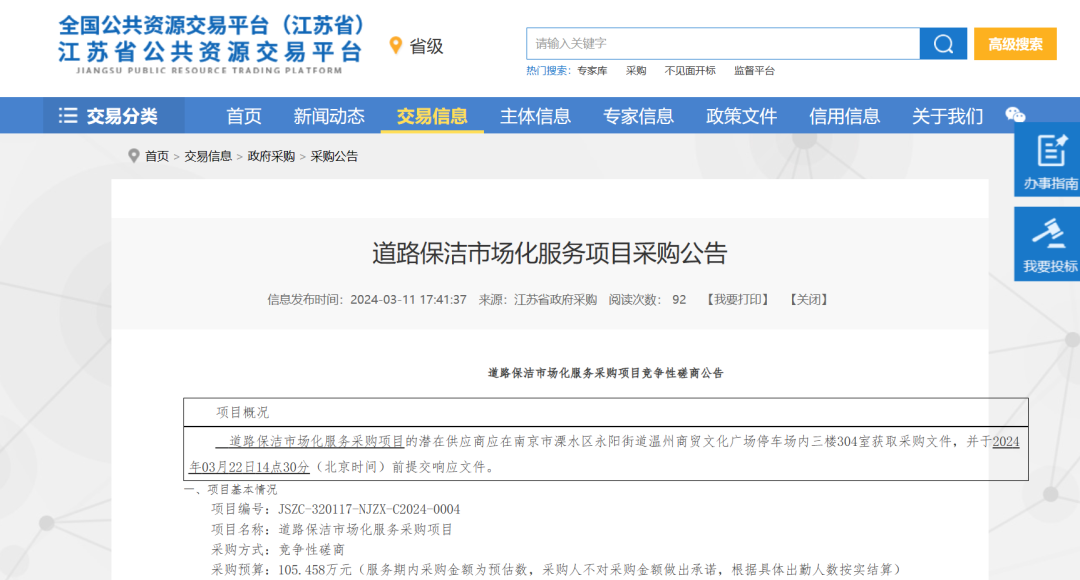Viewport: 1080px width, 580px height.
Task: Click the deadline text 03月22日14点30分
Action: pyautogui.click(x=256, y=467)
